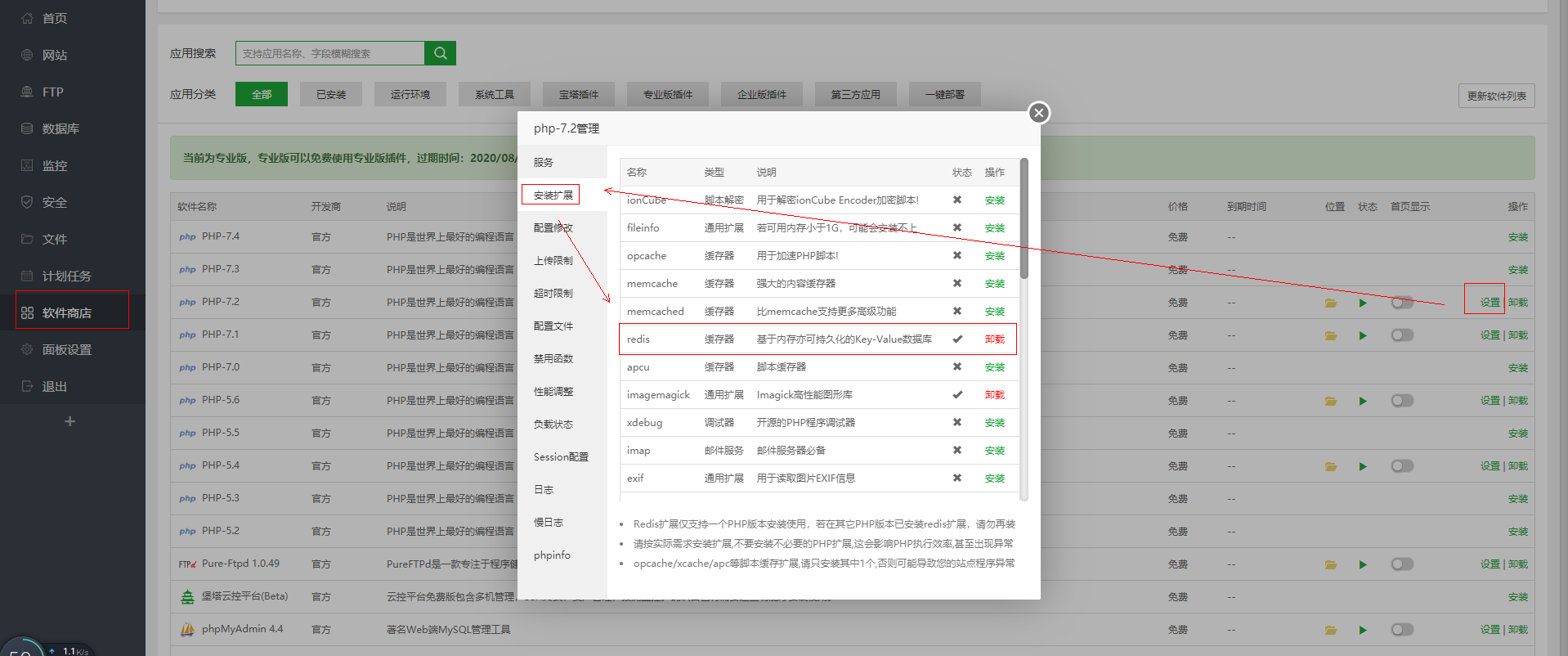Switch to the 已安装 category tab
This screenshot has height=656, width=1568.
[331, 95]
